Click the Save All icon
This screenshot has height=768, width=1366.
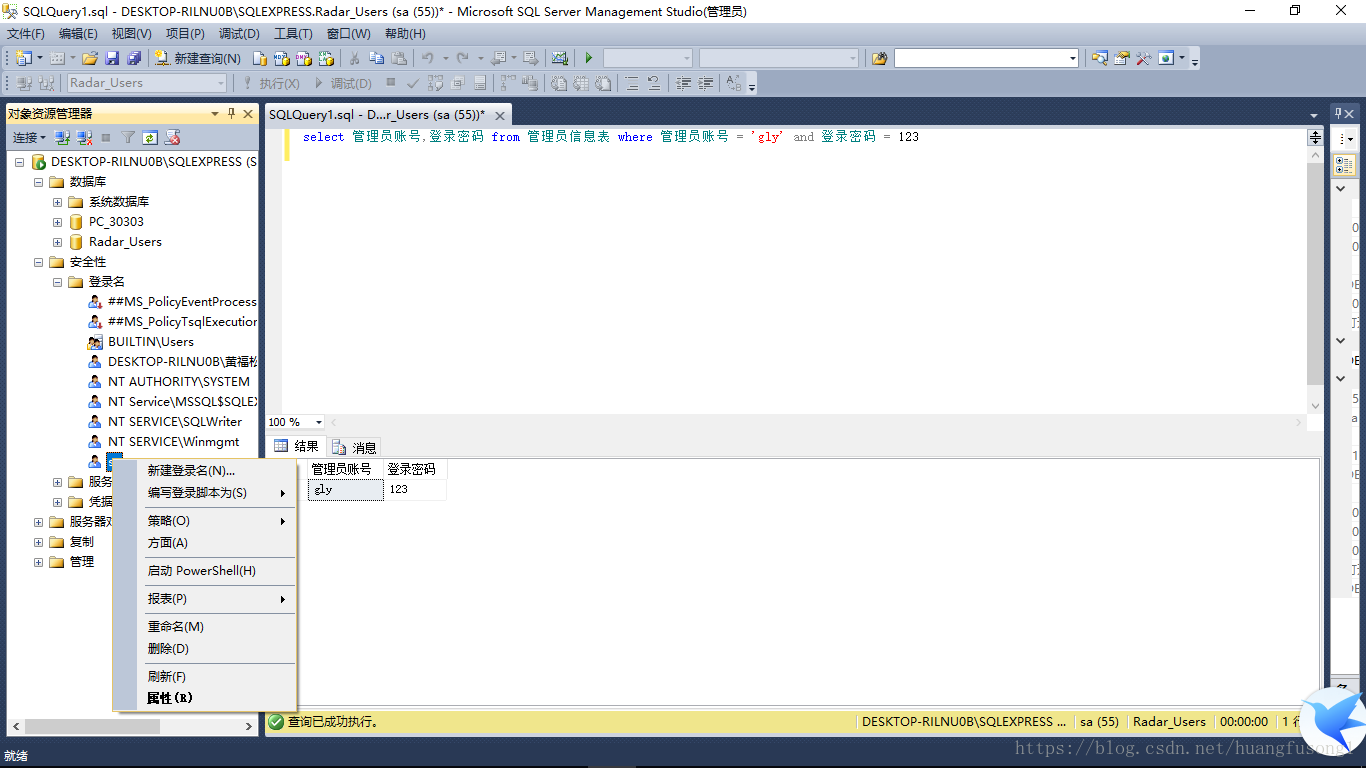click(133, 58)
